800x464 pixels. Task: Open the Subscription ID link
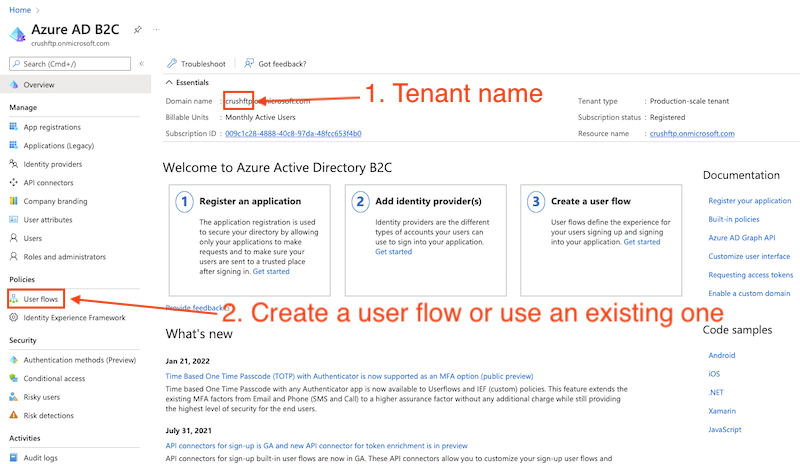pyautogui.click(x=293, y=133)
